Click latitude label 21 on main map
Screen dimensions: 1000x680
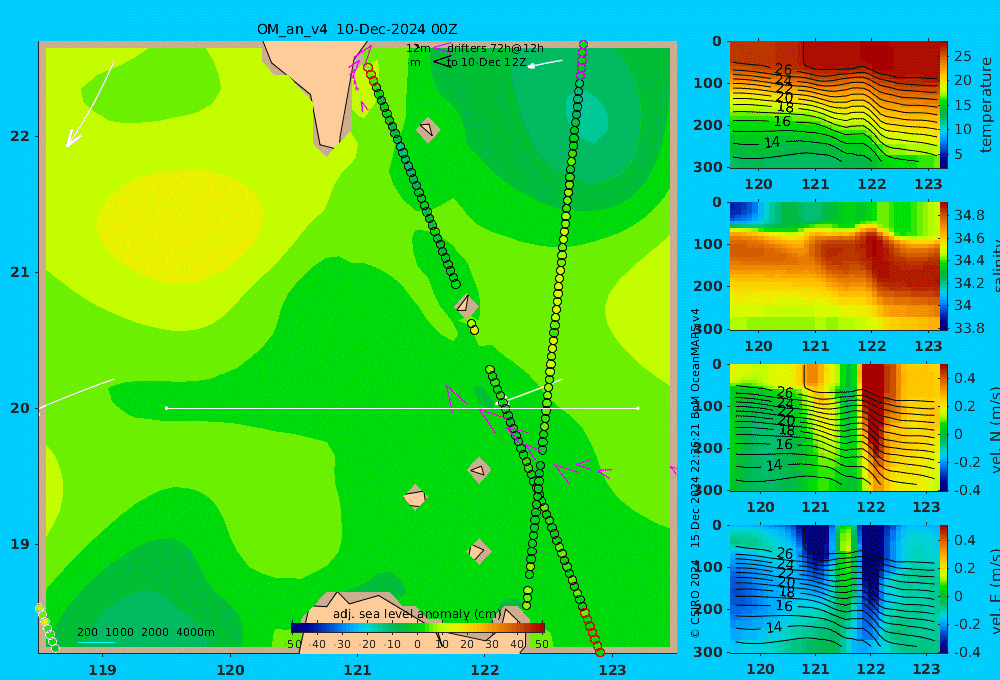click(x=20, y=272)
